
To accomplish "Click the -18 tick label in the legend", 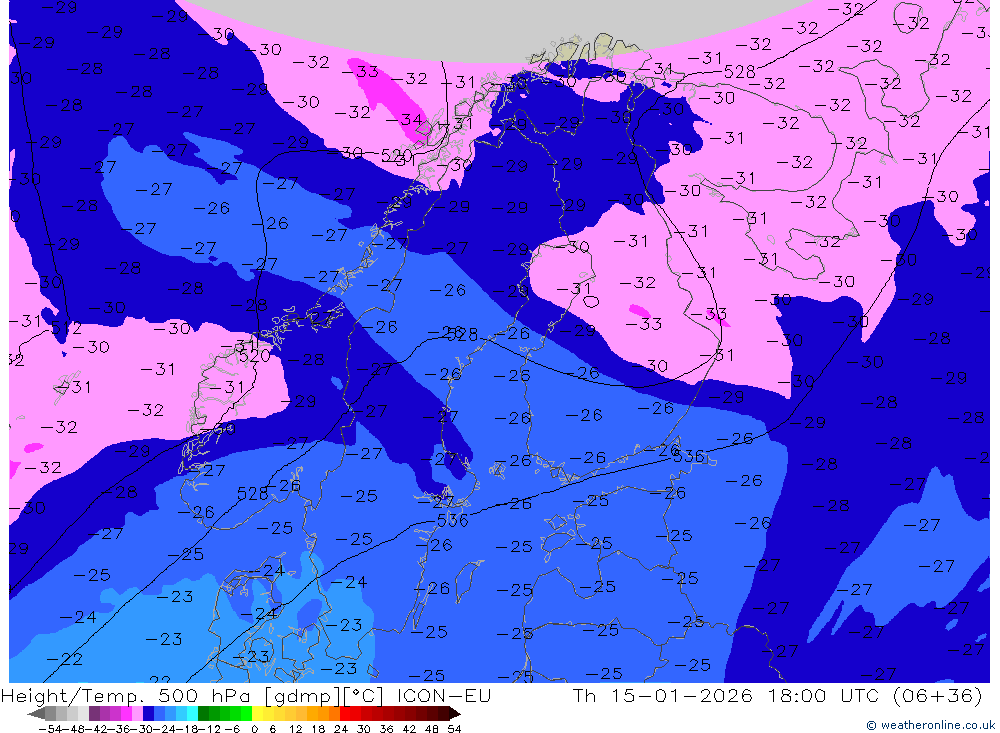I will (x=188, y=729).
